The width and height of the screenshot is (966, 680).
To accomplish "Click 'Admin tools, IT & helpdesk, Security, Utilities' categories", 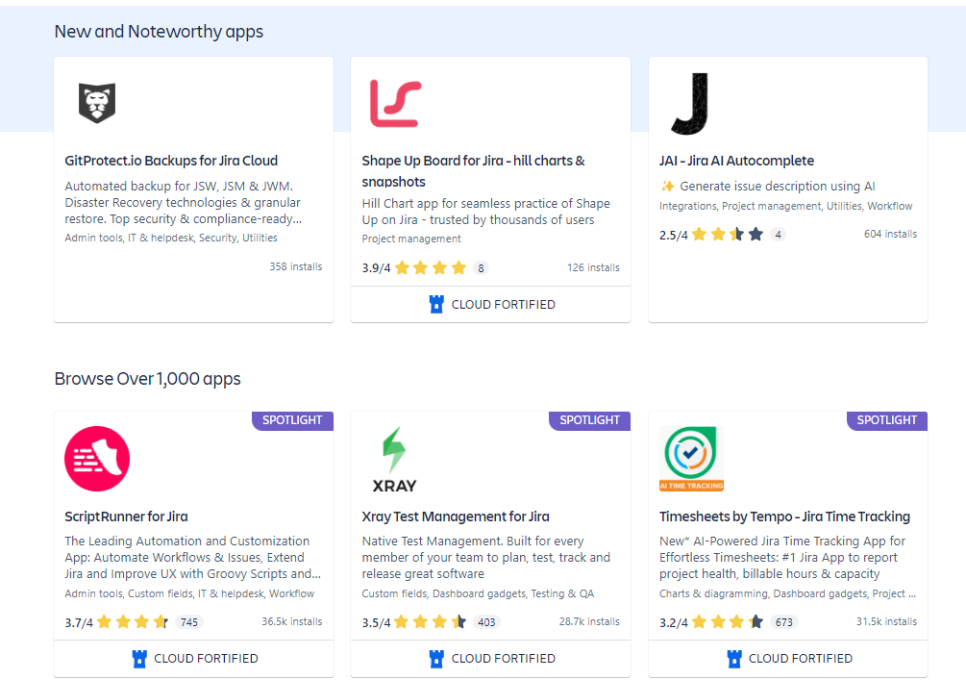I will pos(171,238).
